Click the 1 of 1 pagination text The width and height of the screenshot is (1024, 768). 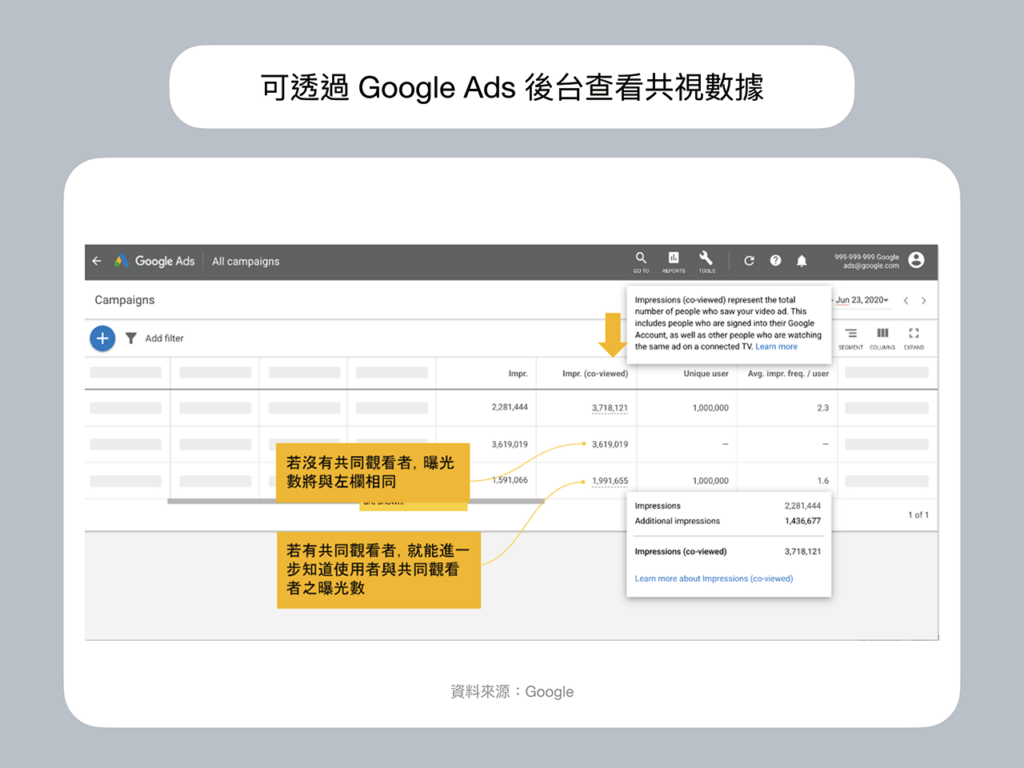pos(918,515)
